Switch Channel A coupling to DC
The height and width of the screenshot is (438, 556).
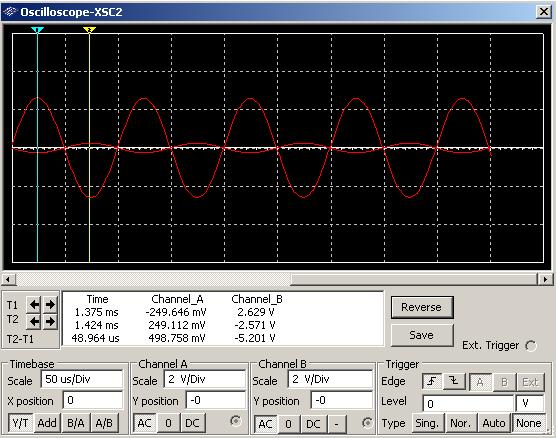[192, 423]
